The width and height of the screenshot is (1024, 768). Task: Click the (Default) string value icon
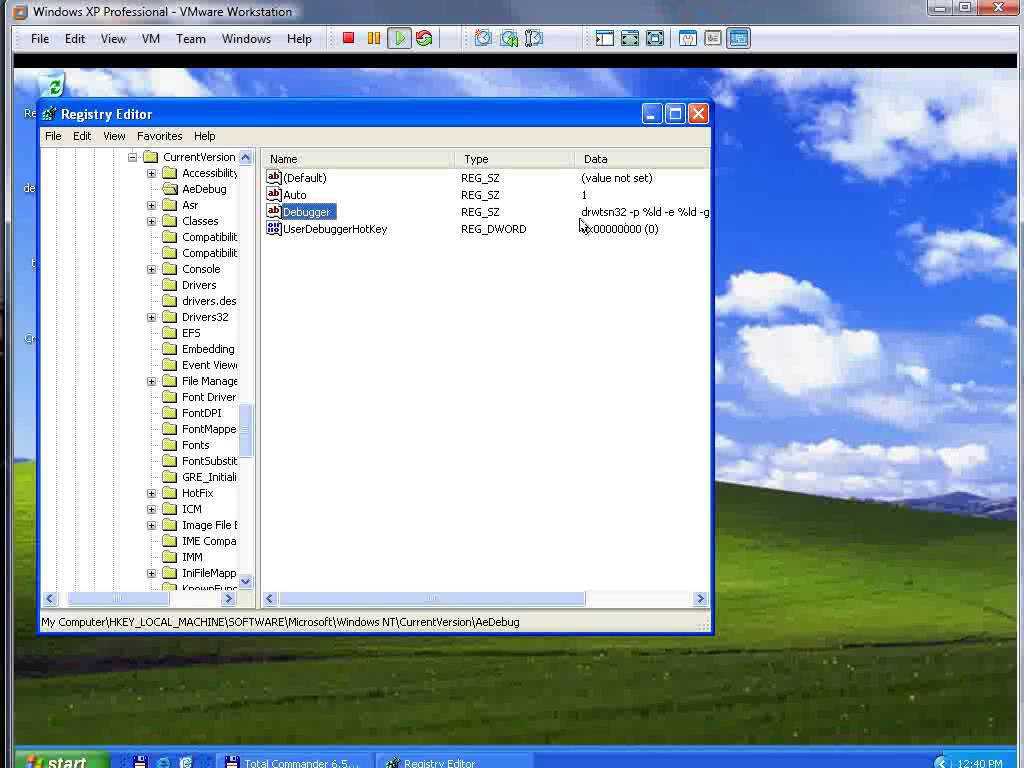click(x=274, y=177)
